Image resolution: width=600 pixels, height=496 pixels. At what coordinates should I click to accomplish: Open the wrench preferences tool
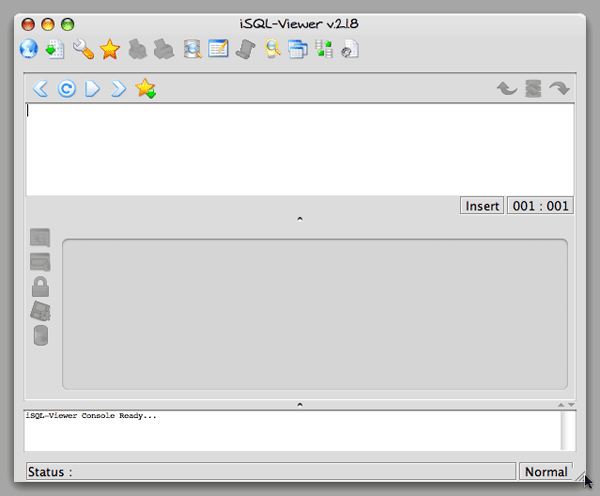[83, 49]
